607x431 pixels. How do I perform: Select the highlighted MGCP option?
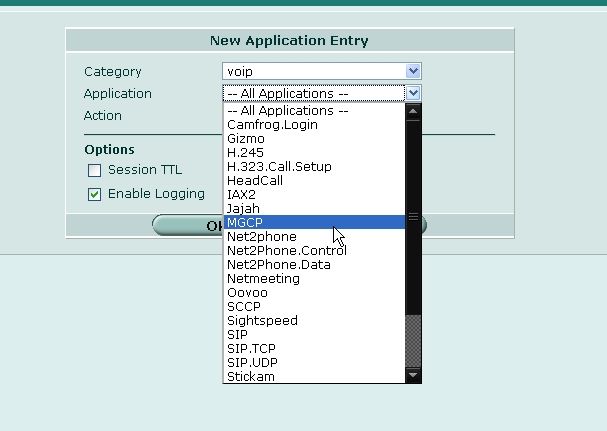314,222
